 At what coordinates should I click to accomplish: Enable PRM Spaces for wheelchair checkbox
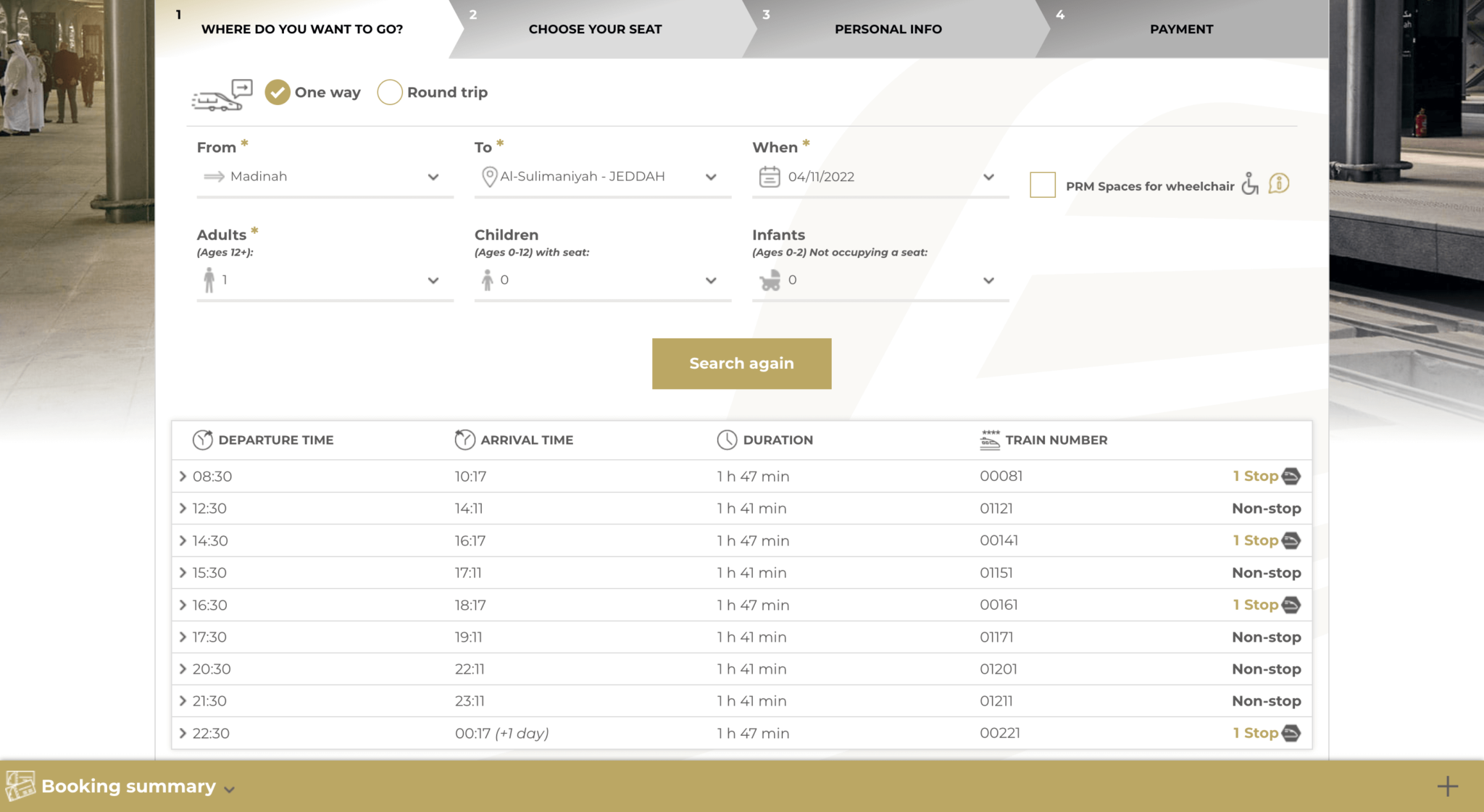tap(1042, 185)
